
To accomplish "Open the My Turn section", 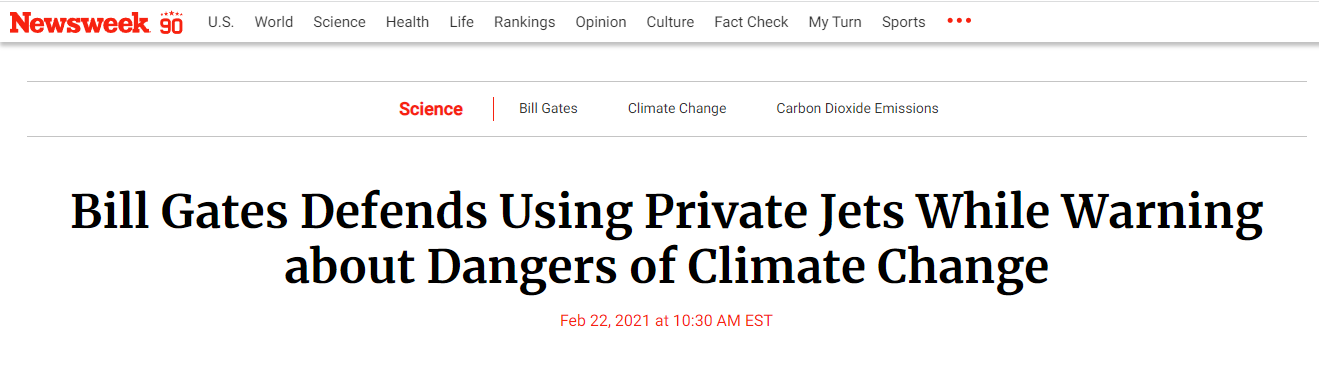I will tap(835, 22).
